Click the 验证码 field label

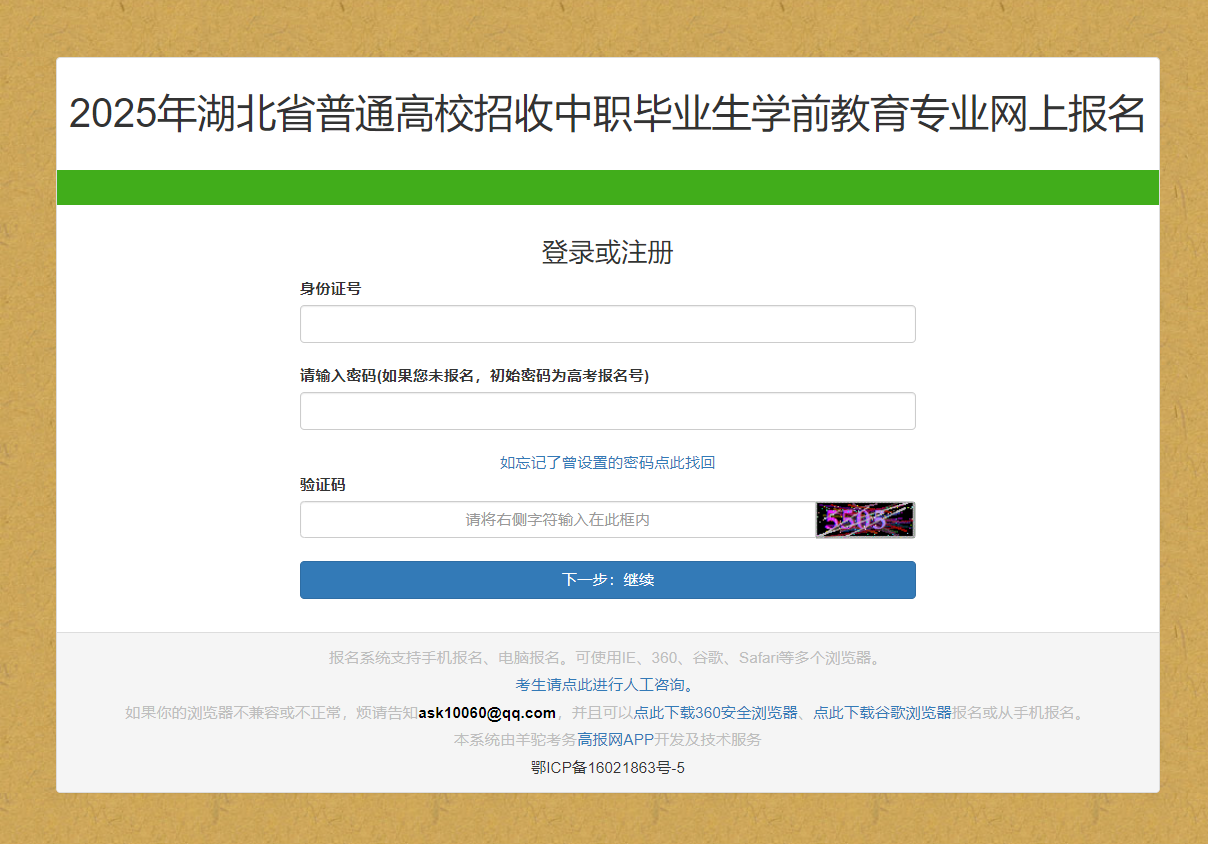(x=322, y=485)
